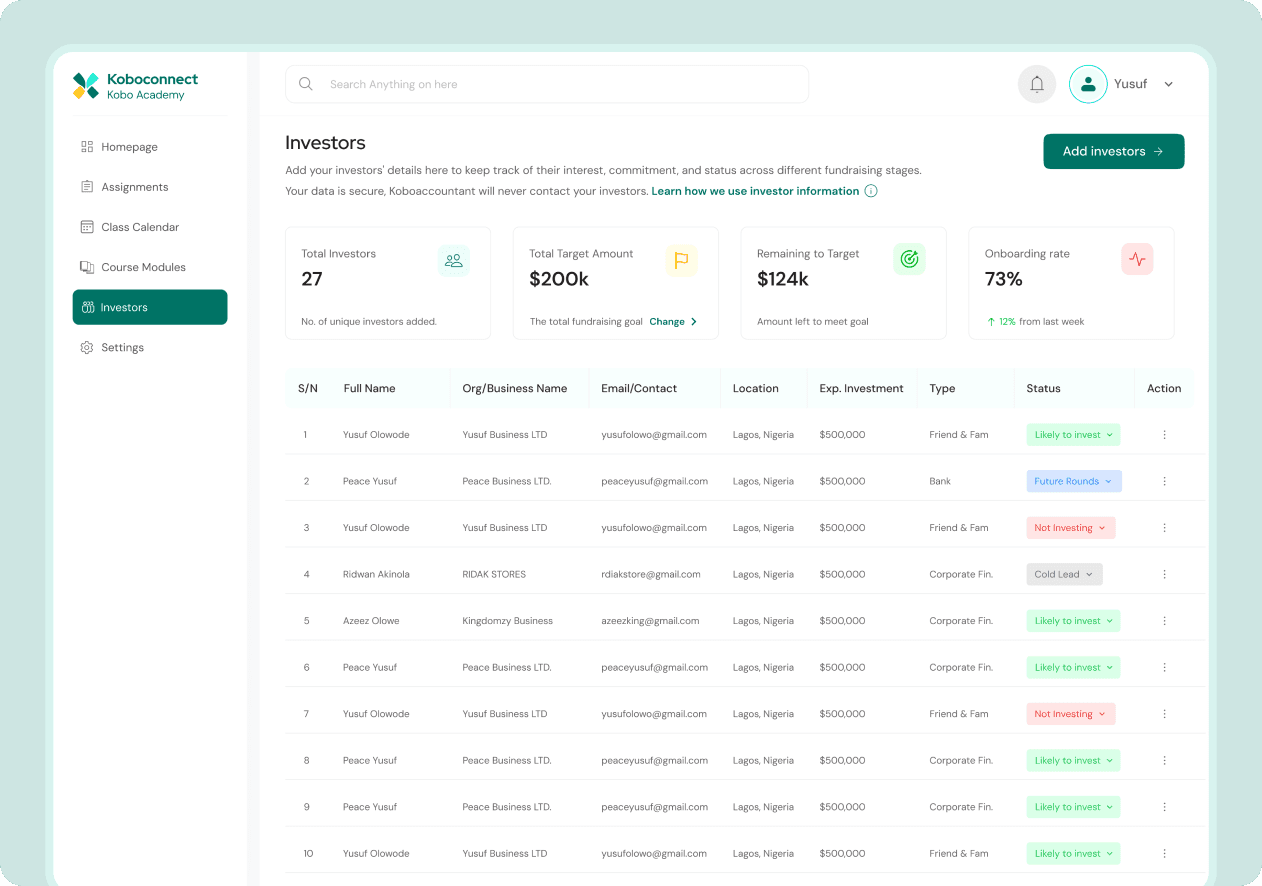The image size is (1262, 886).
Task: Open three-dot action menu for row 1
Action: pyautogui.click(x=1164, y=435)
